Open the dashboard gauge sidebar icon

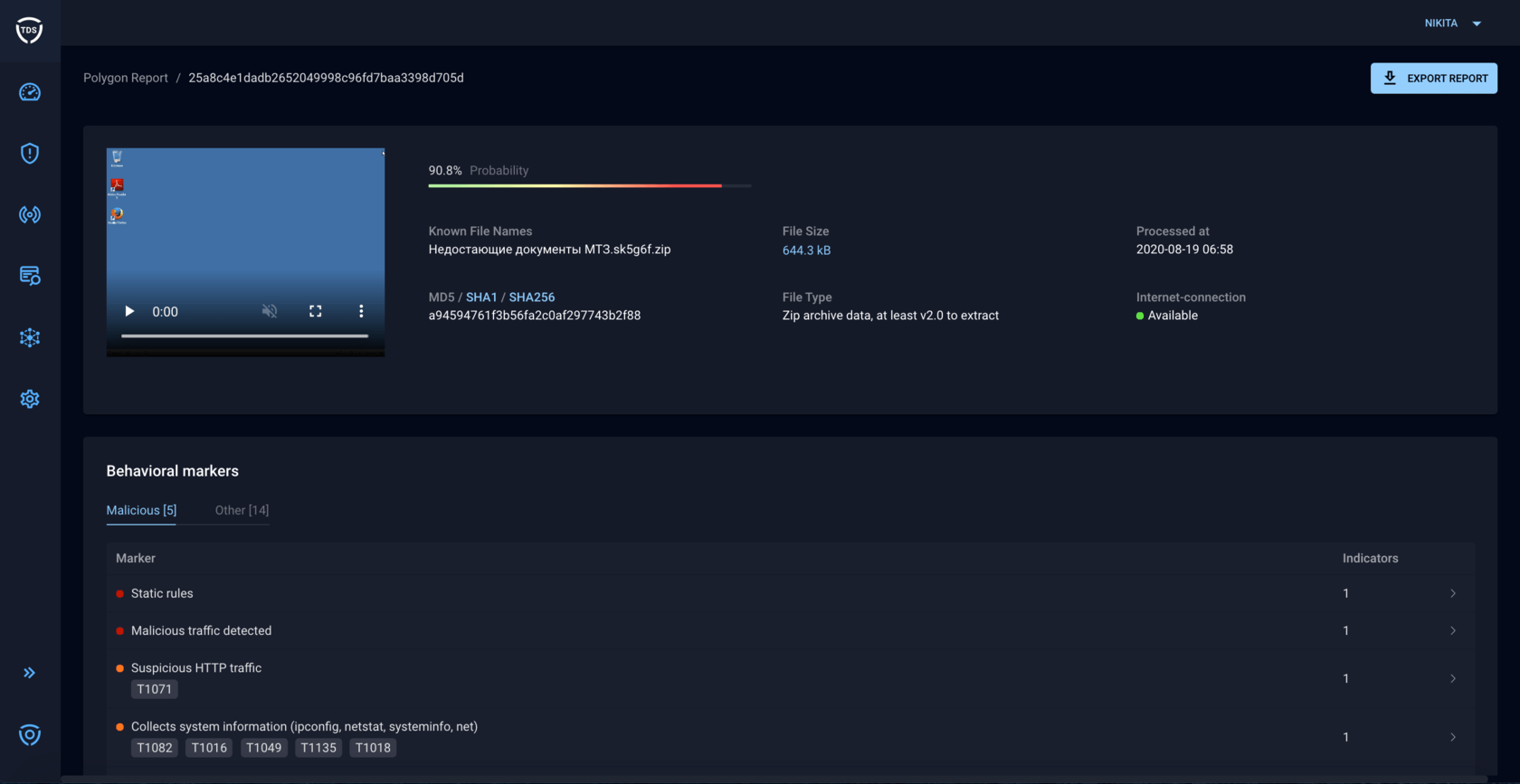[x=30, y=92]
